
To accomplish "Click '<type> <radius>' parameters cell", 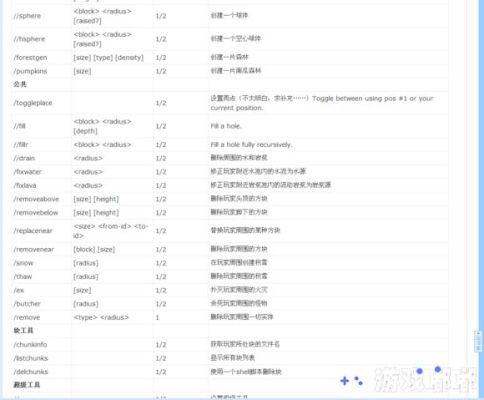I will click(x=101, y=318).
